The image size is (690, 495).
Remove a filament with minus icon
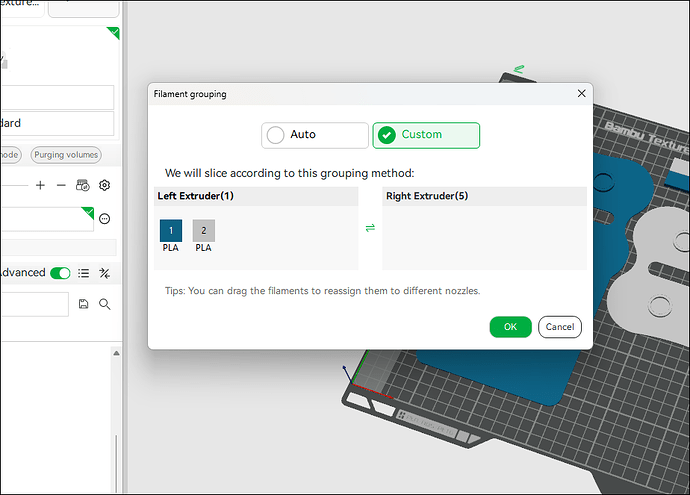click(x=61, y=185)
